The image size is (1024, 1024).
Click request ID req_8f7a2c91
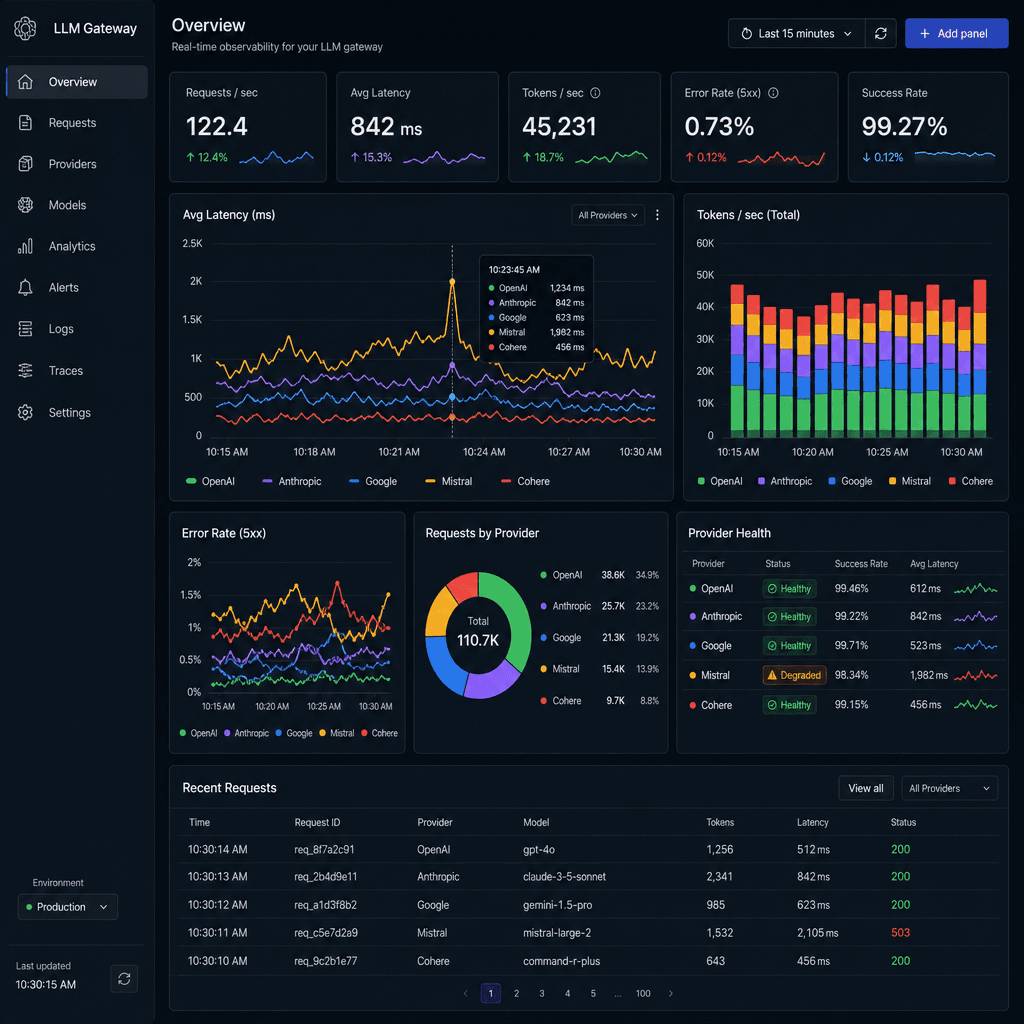[x=324, y=850]
